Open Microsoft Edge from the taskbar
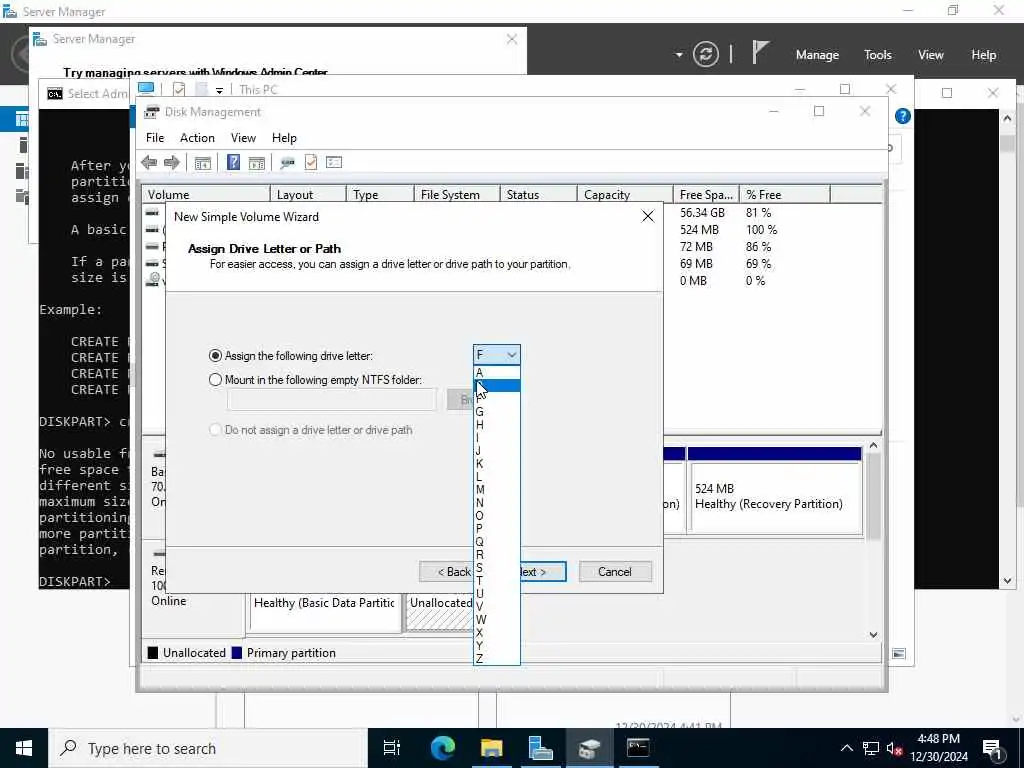Viewport: 1024px width, 768px height. tap(442, 748)
